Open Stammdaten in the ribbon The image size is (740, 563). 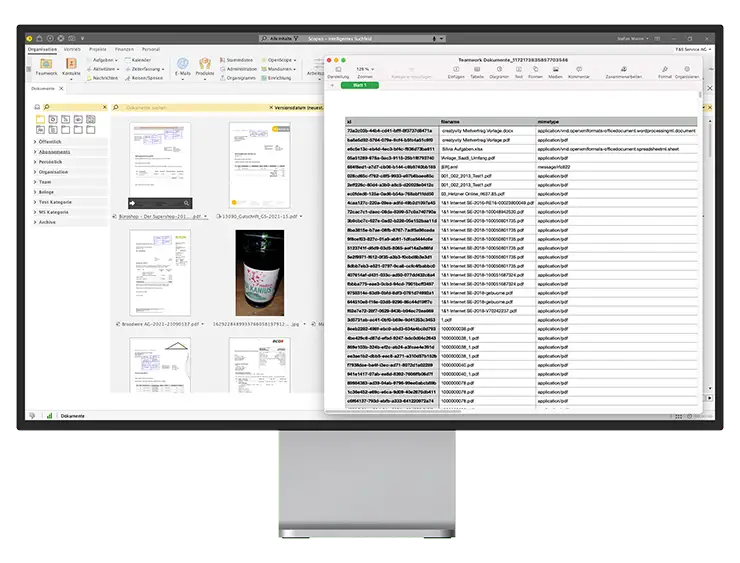click(x=236, y=60)
